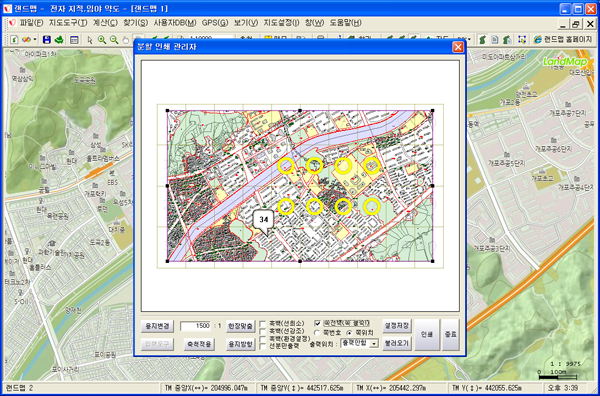Enable the 흑백(환경설정) checkbox
This screenshot has height=396, width=600.
262,339
